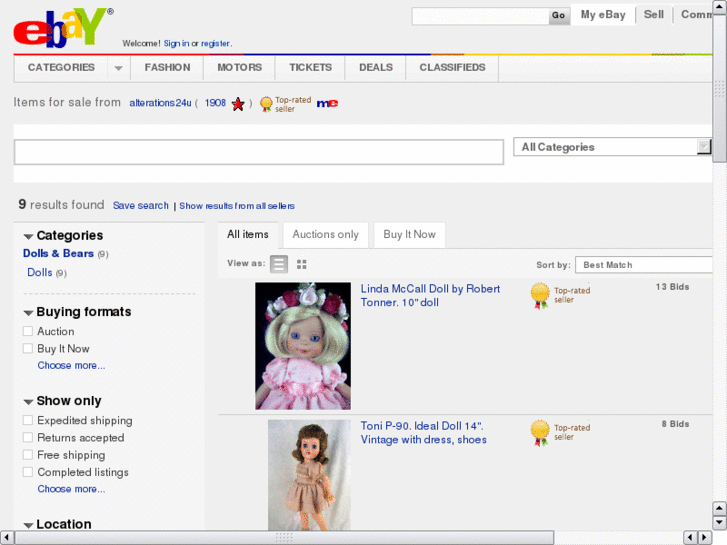Check the Auction buying format

point(28,331)
